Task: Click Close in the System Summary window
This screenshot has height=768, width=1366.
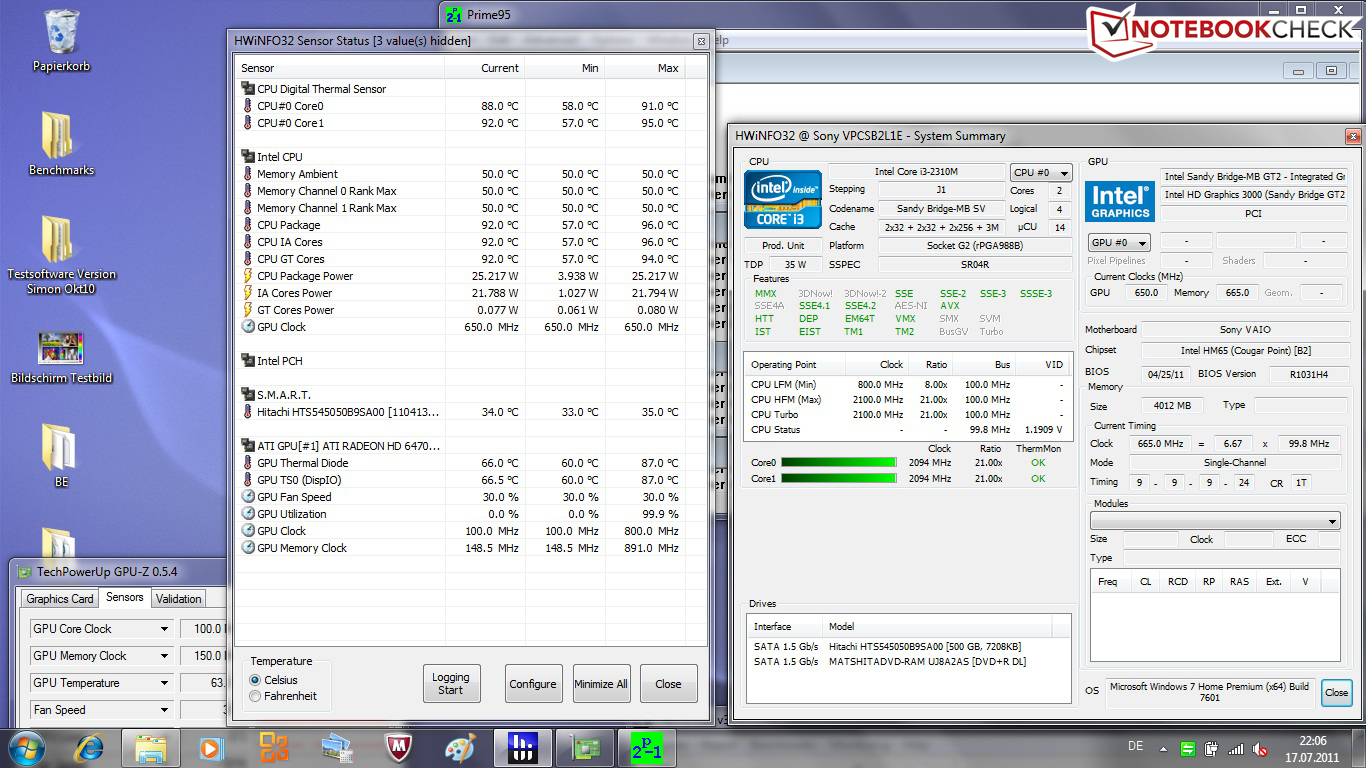Action: pyautogui.click(x=1337, y=692)
